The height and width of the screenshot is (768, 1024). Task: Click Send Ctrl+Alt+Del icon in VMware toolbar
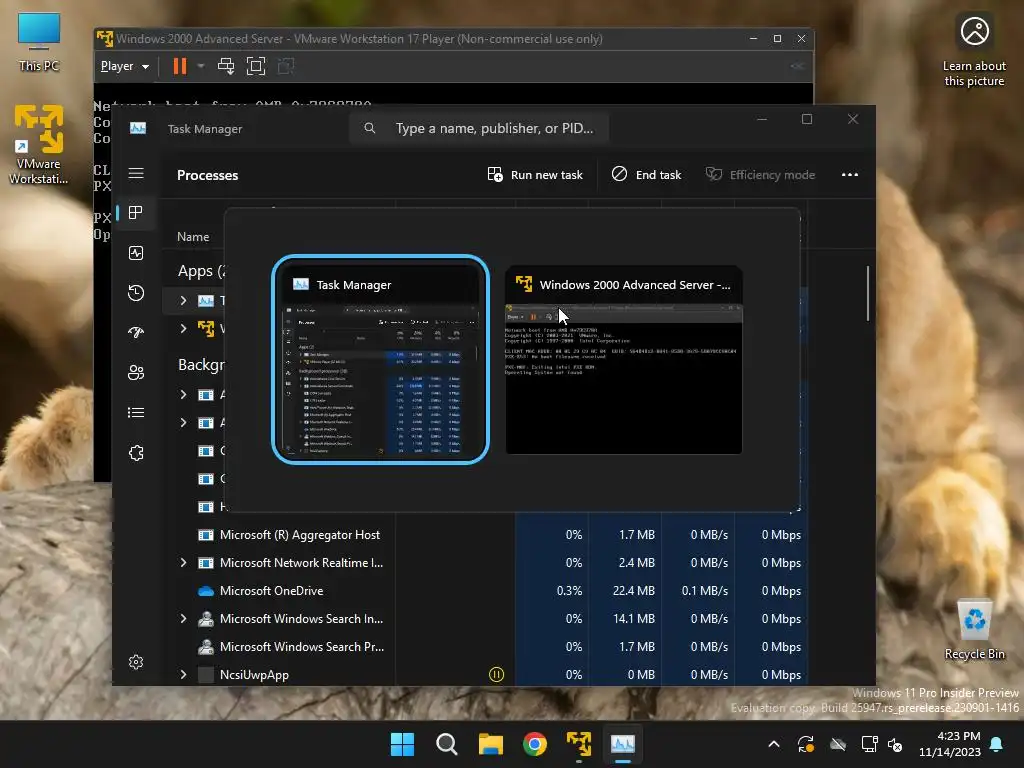click(x=226, y=66)
